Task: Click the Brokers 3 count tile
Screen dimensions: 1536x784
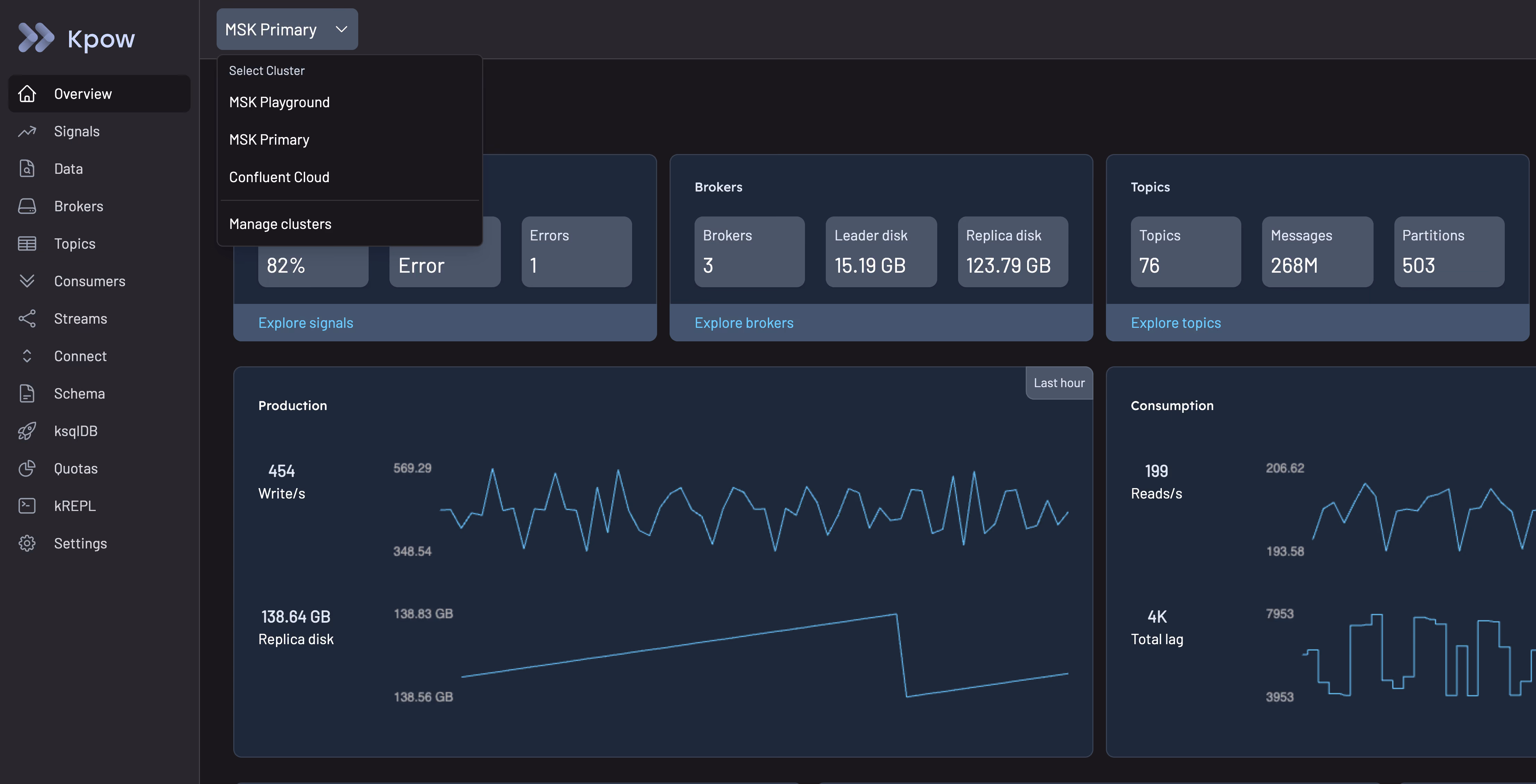Action: point(749,252)
